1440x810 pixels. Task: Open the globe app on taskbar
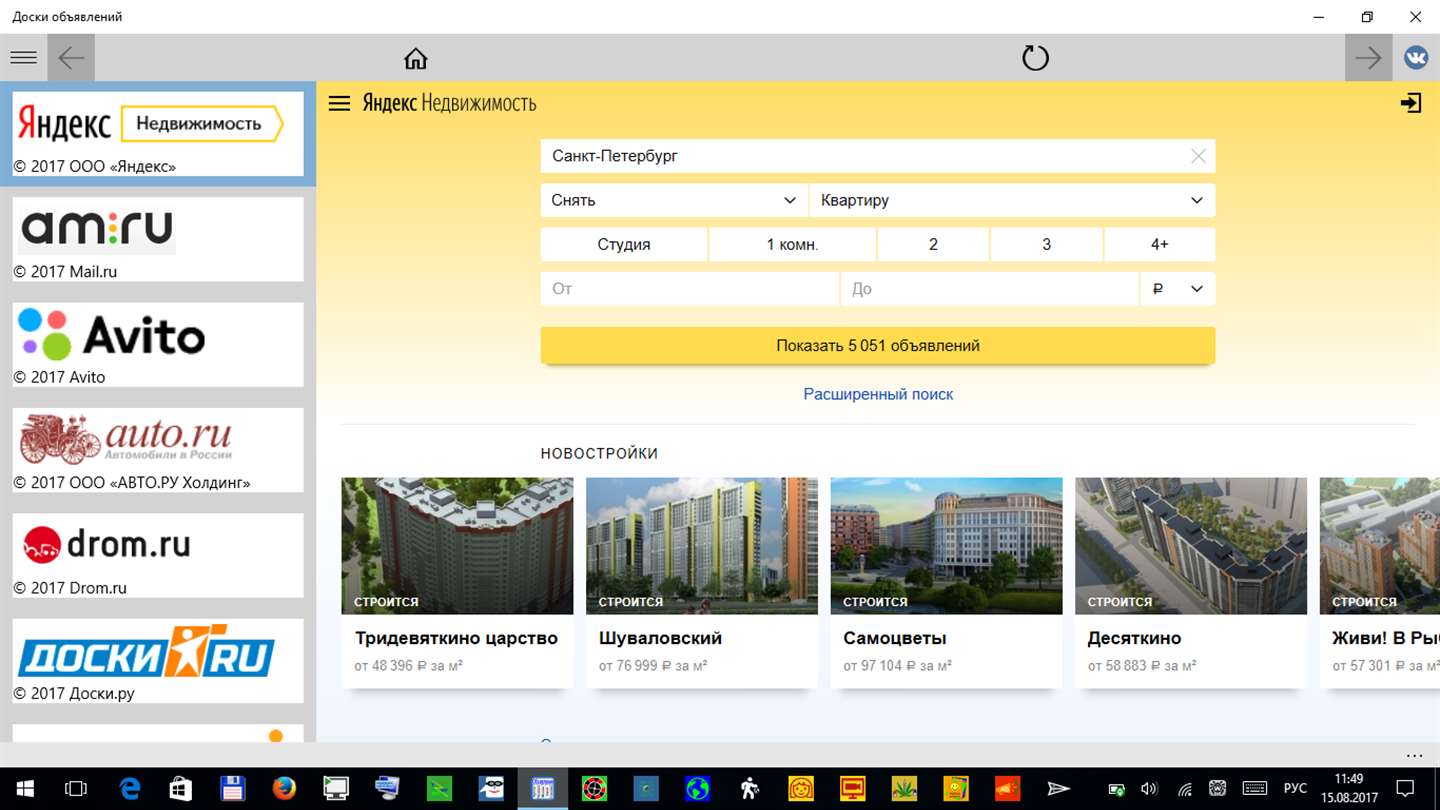click(x=697, y=789)
